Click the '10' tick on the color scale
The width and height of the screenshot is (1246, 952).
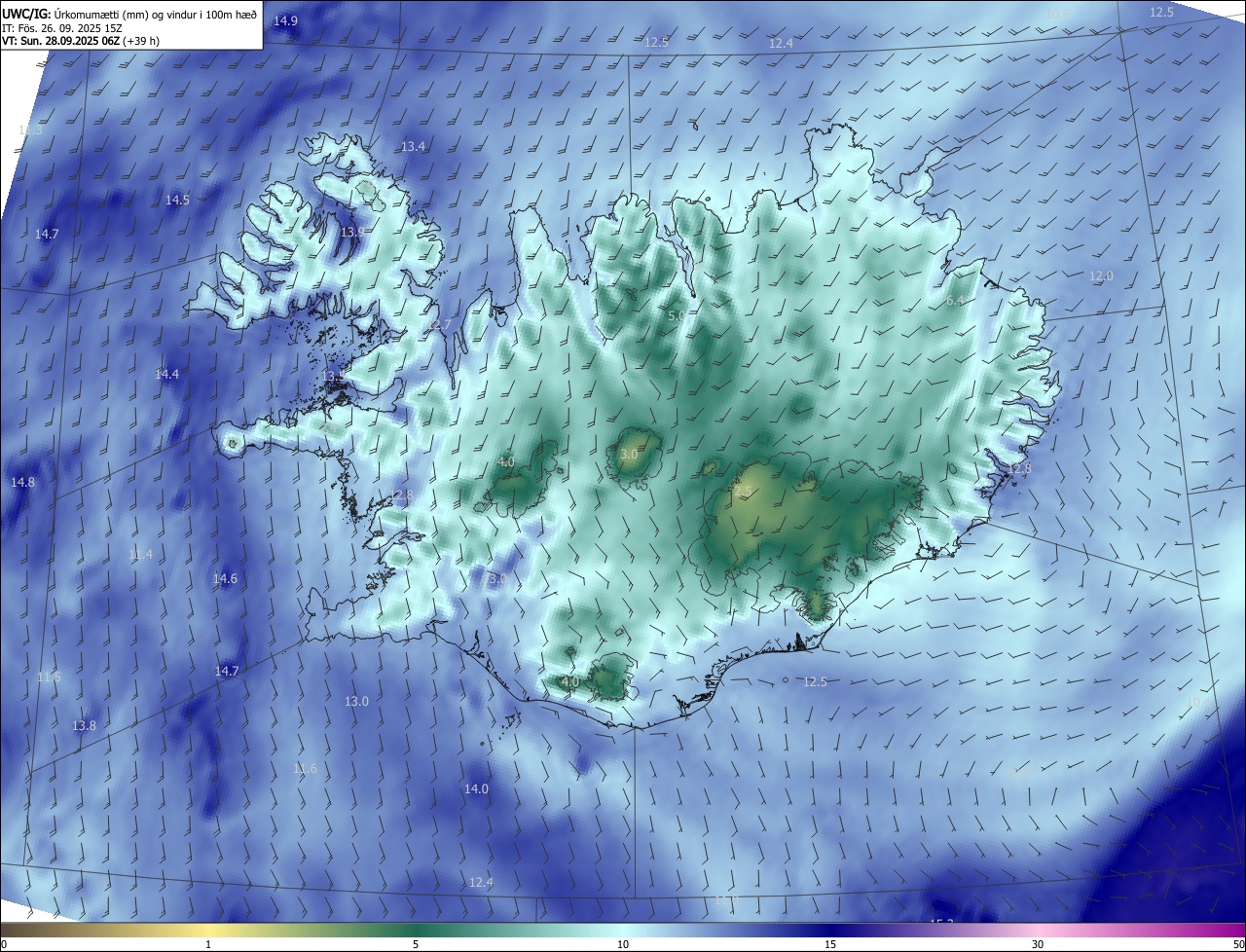(623, 944)
